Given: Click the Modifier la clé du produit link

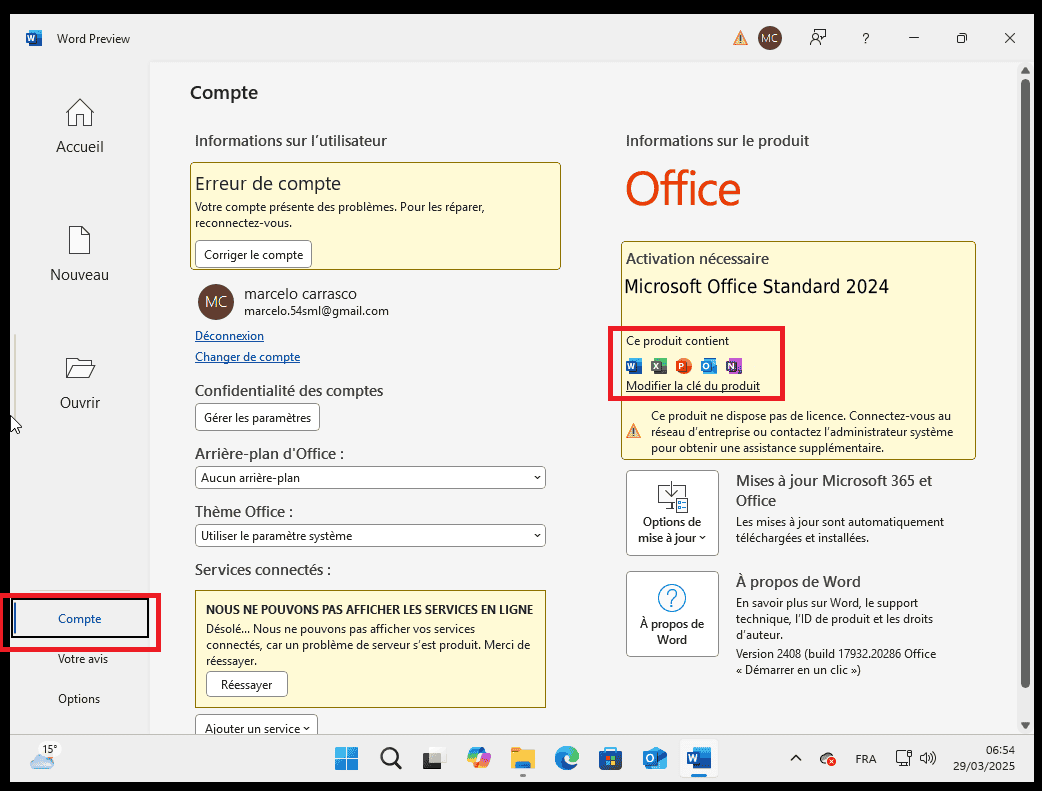Looking at the screenshot, I should coord(692,386).
